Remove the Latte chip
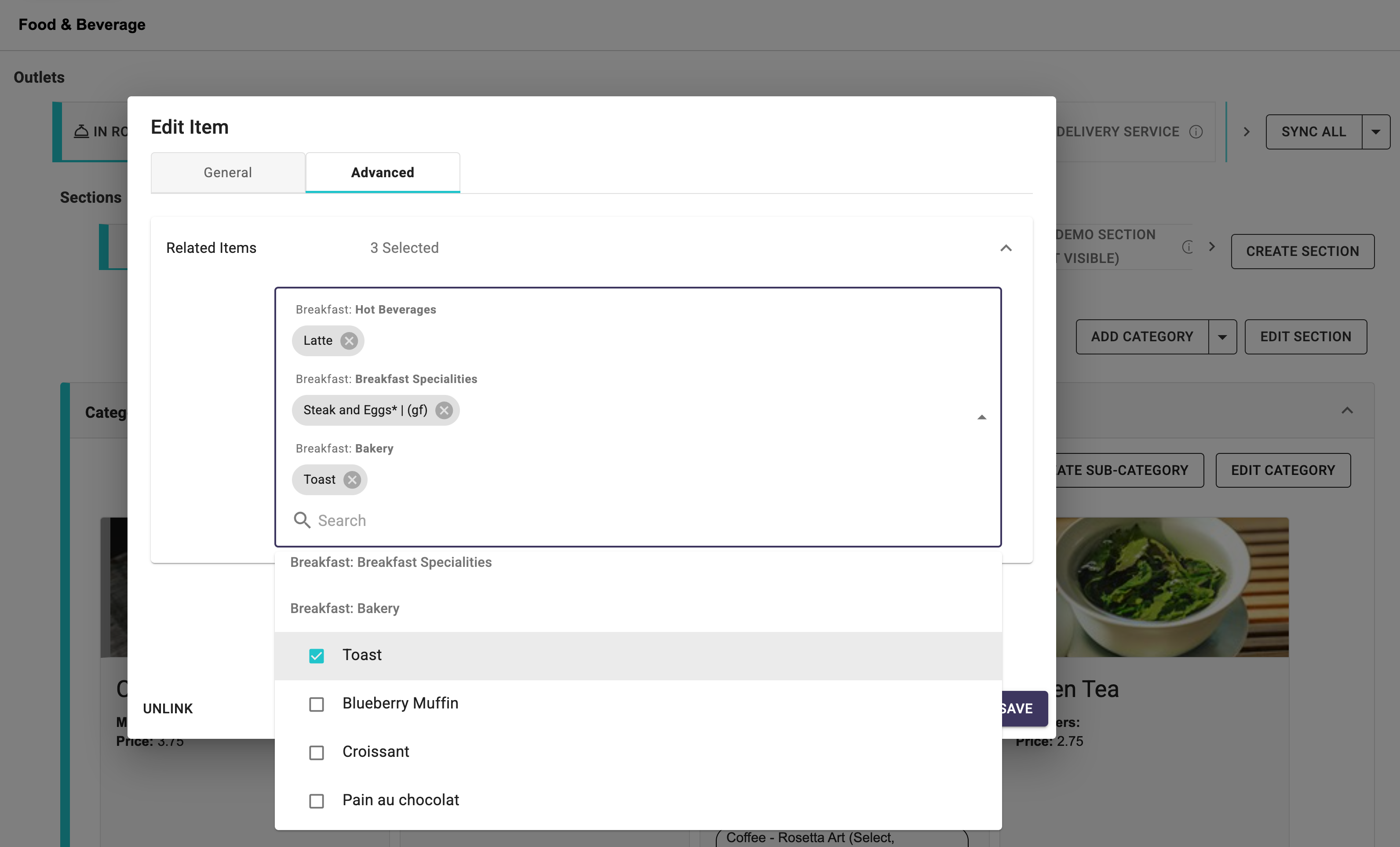The width and height of the screenshot is (1400, 847). tap(349, 340)
